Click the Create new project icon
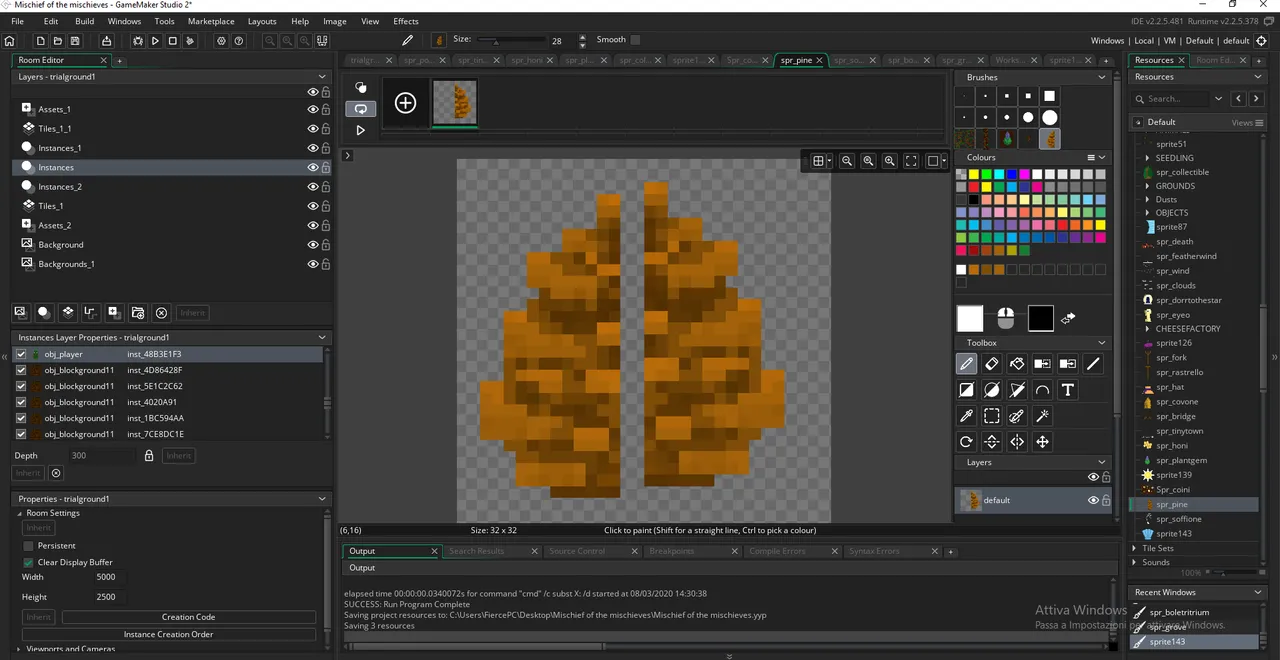 coord(41,41)
